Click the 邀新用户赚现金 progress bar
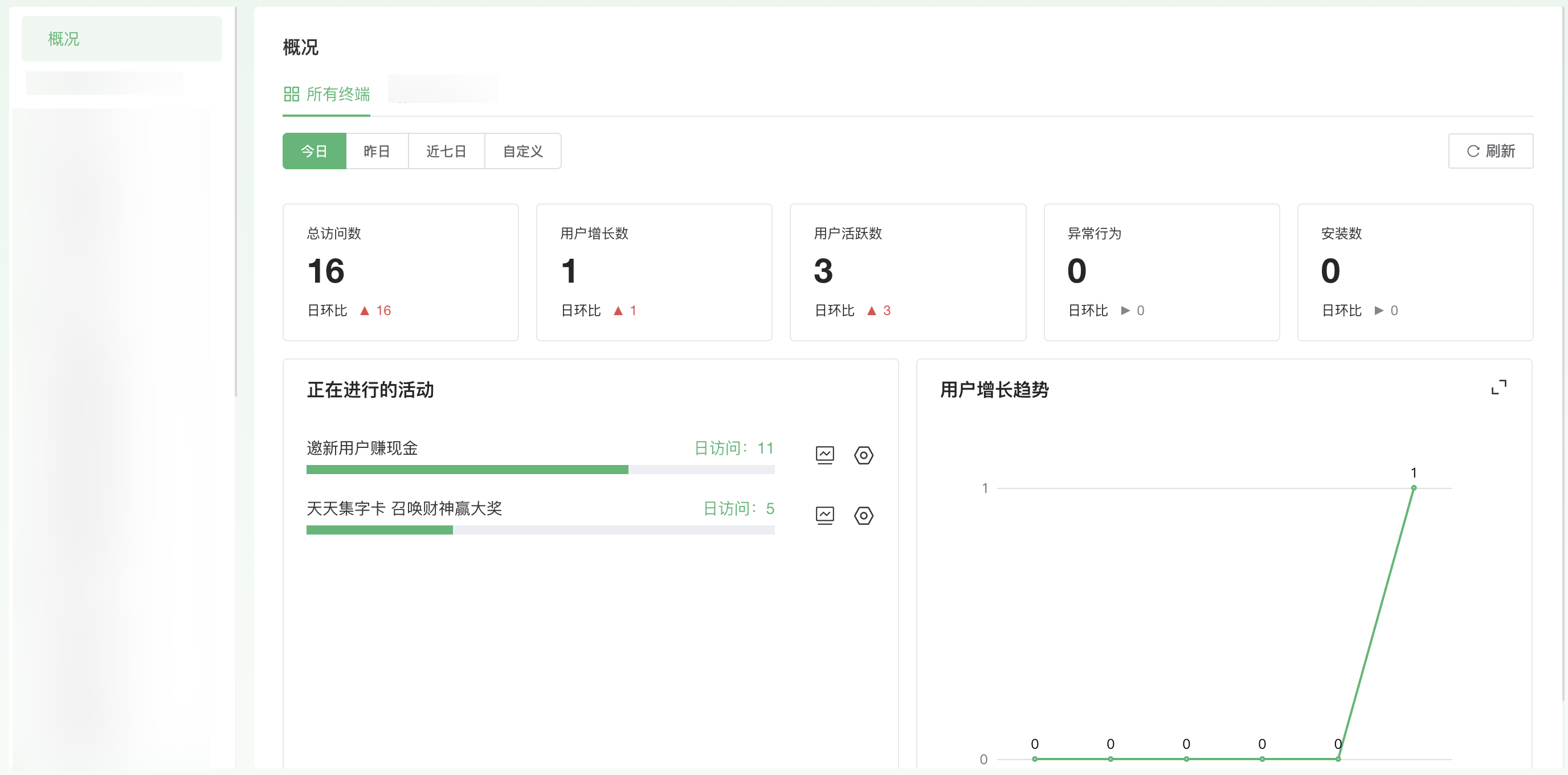The image size is (1568, 775). 540,470
